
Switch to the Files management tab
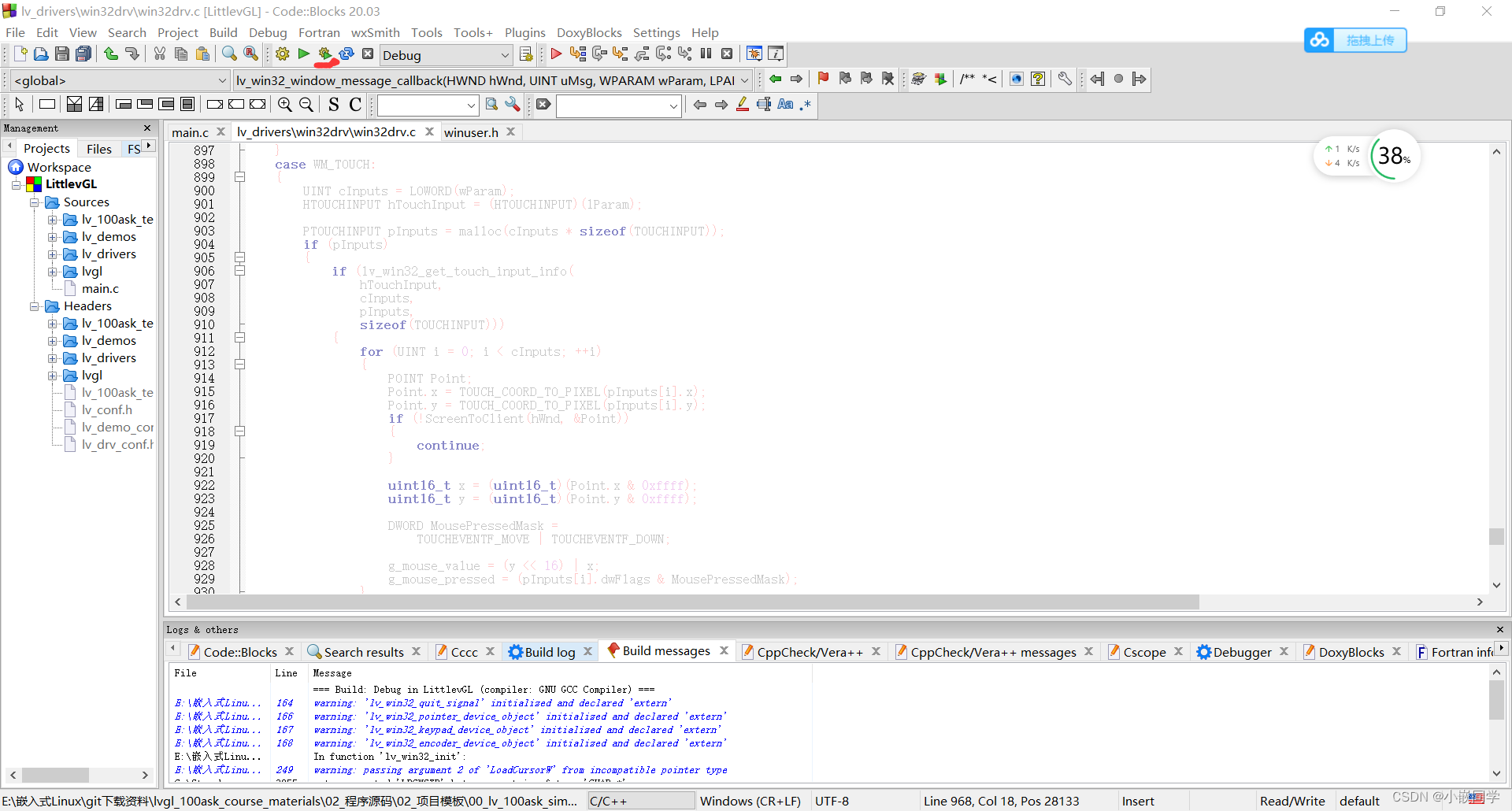[99, 149]
